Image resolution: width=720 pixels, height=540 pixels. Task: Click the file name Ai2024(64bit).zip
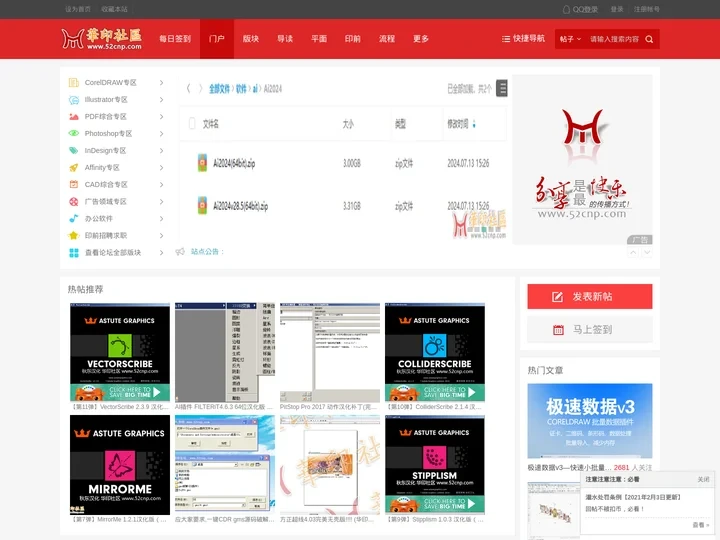click(234, 163)
